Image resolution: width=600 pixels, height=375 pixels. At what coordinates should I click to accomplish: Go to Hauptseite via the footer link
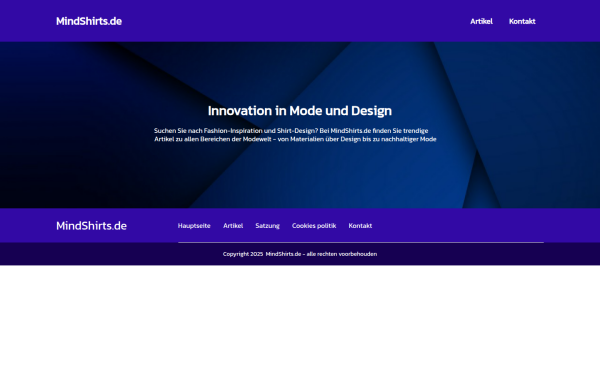pyautogui.click(x=194, y=226)
